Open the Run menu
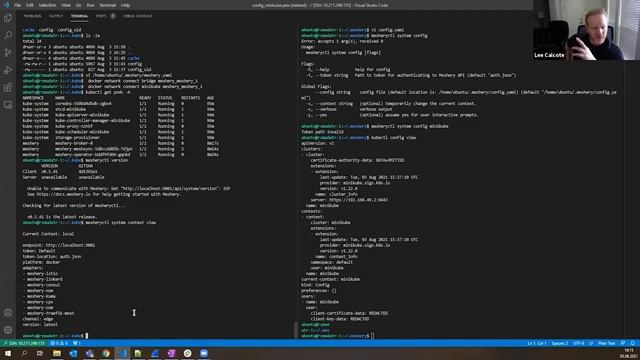The height and width of the screenshot is (360, 640). (x=91, y=5)
